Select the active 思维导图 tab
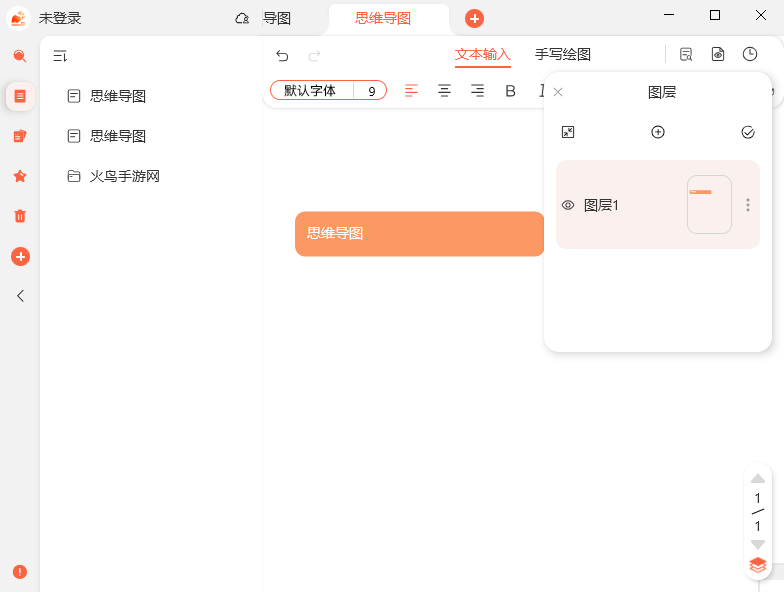Screen dimensions: 784x592 pos(383,18)
